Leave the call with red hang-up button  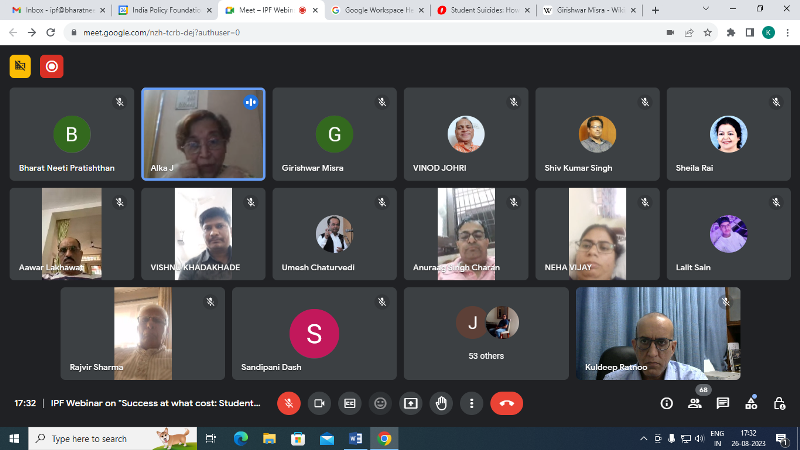coord(506,403)
